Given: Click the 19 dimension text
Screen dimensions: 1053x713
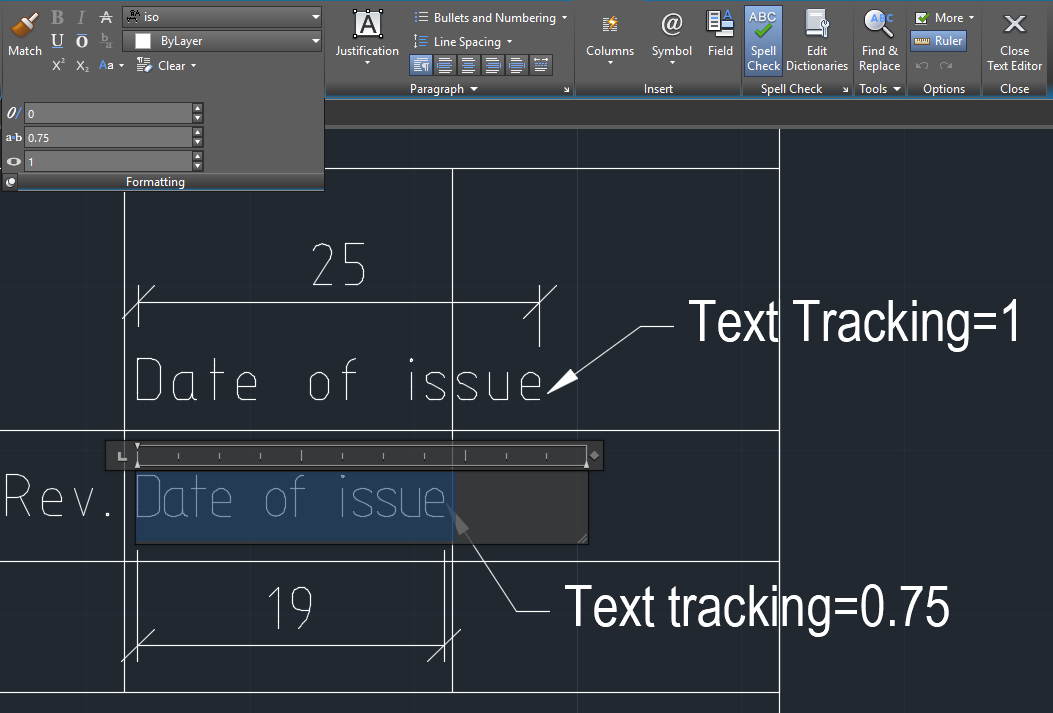Looking at the screenshot, I should pos(290,607).
